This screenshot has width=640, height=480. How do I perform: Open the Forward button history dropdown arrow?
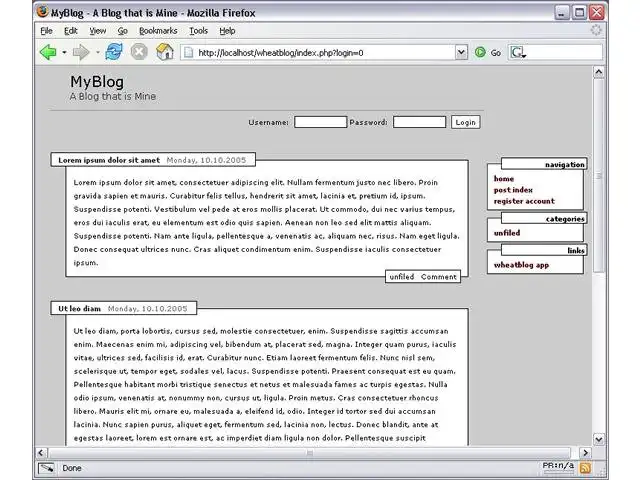click(x=97, y=53)
